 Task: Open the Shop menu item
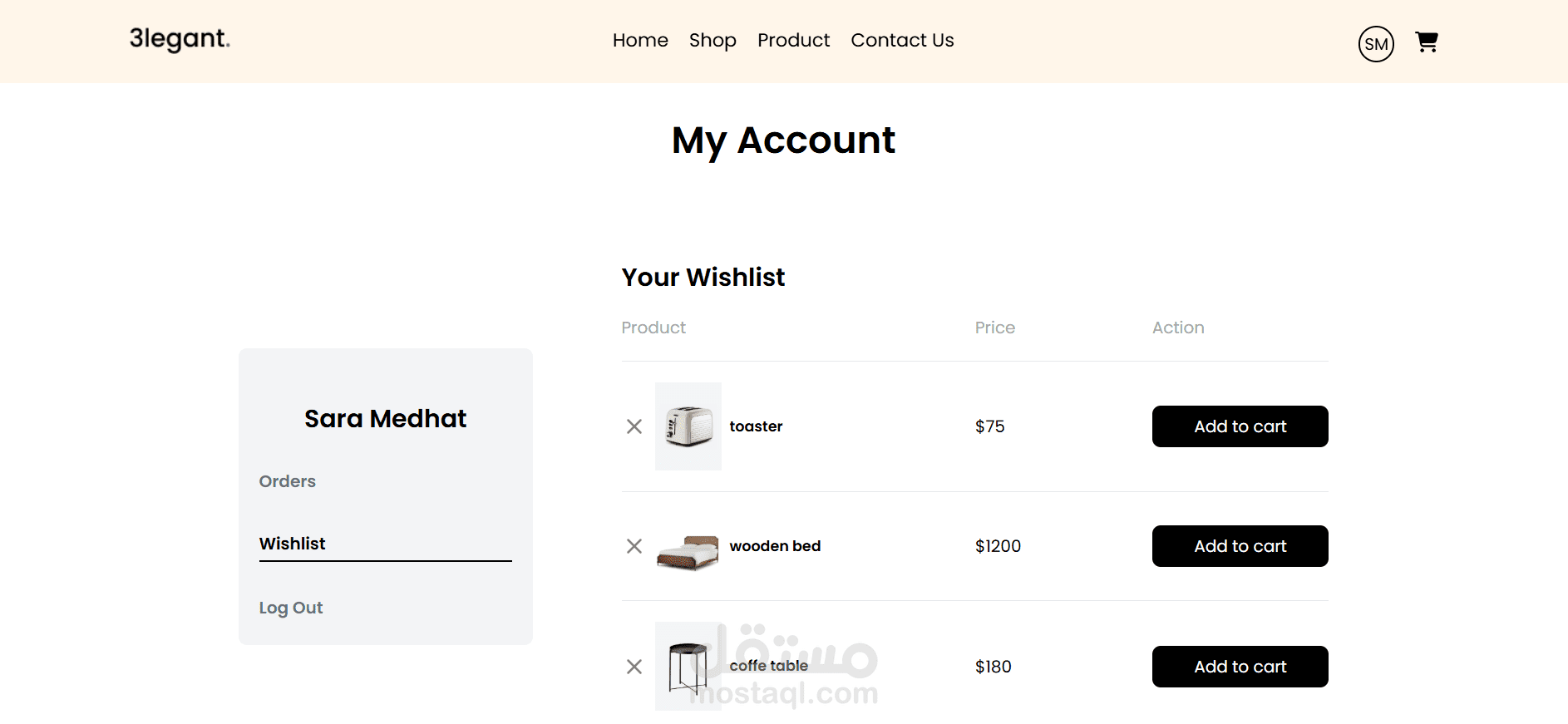(x=713, y=40)
